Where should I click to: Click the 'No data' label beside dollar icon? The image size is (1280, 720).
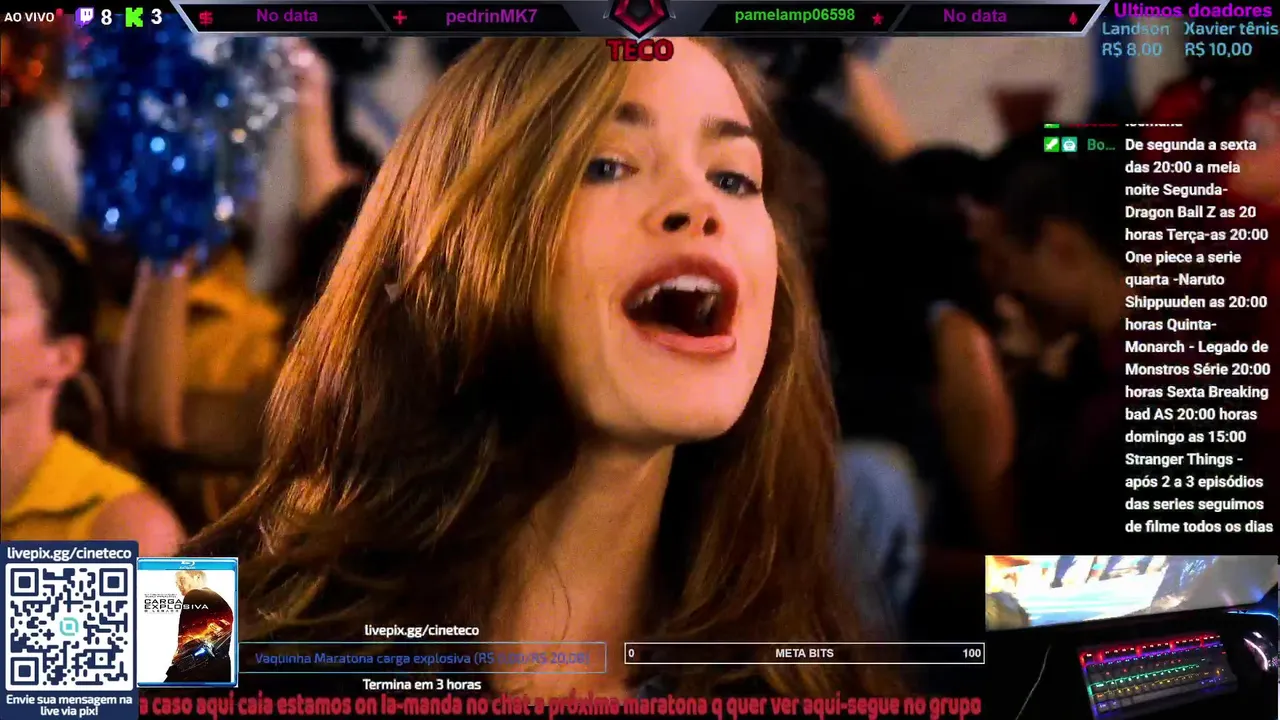click(x=287, y=16)
